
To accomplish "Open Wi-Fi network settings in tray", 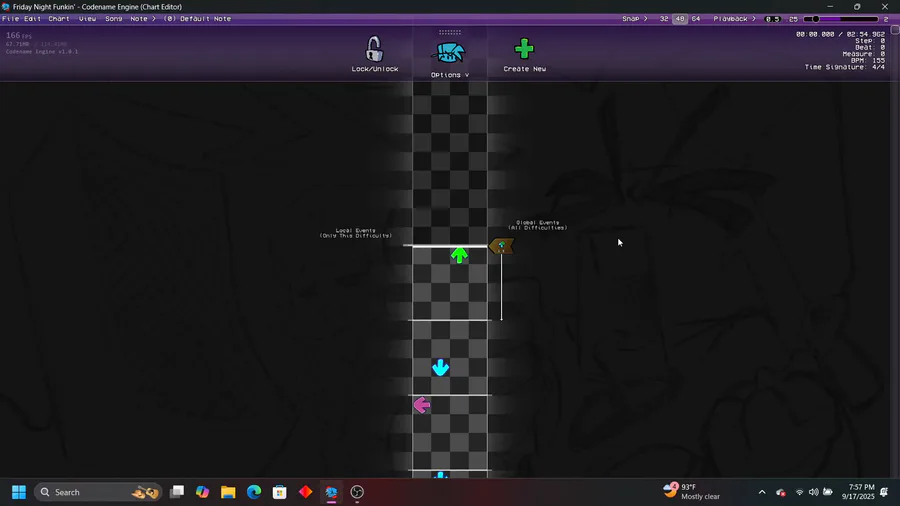I will click(799, 492).
